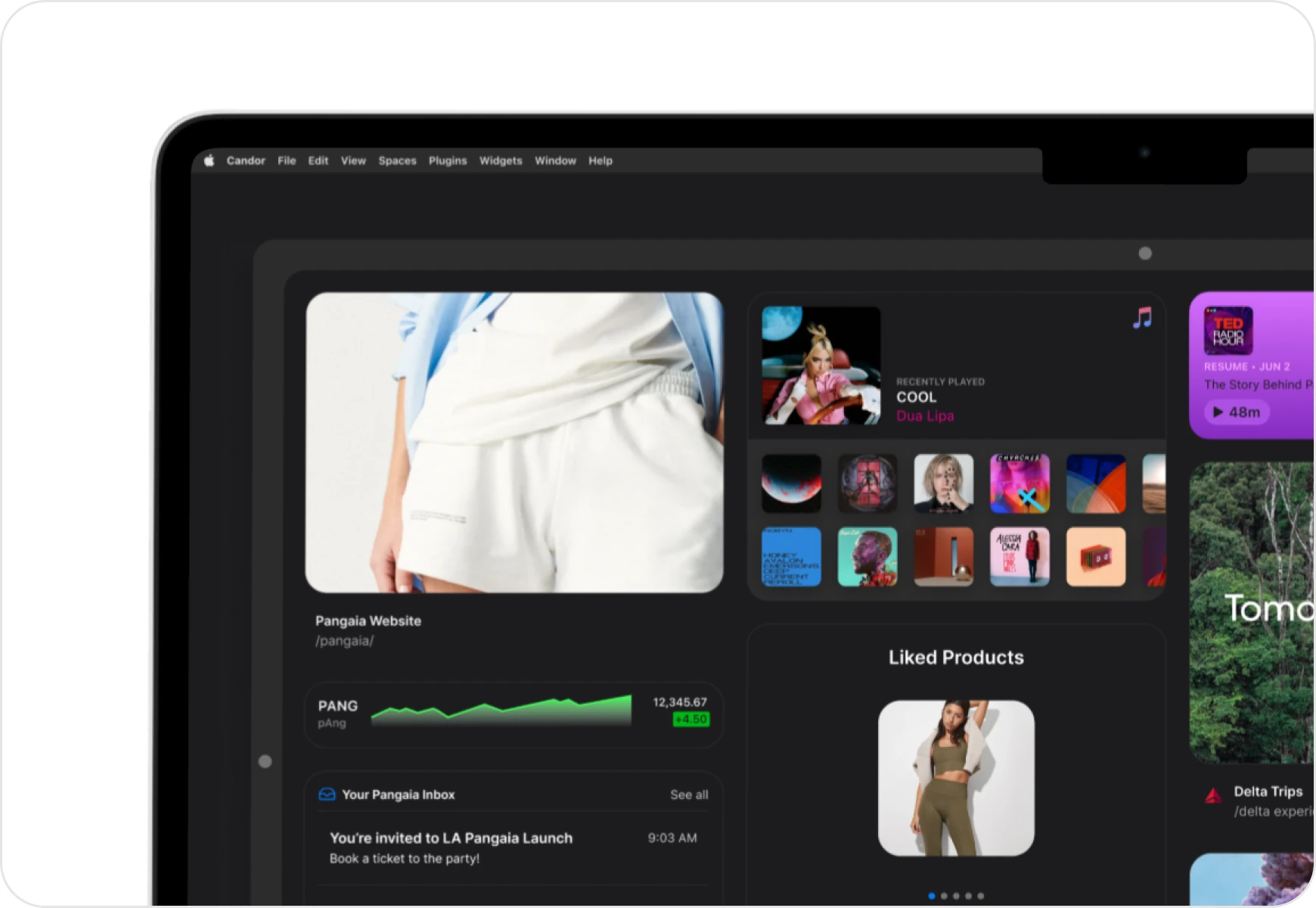Select the Chvrches album cover
The width and height of the screenshot is (1316, 908).
click(1020, 484)
